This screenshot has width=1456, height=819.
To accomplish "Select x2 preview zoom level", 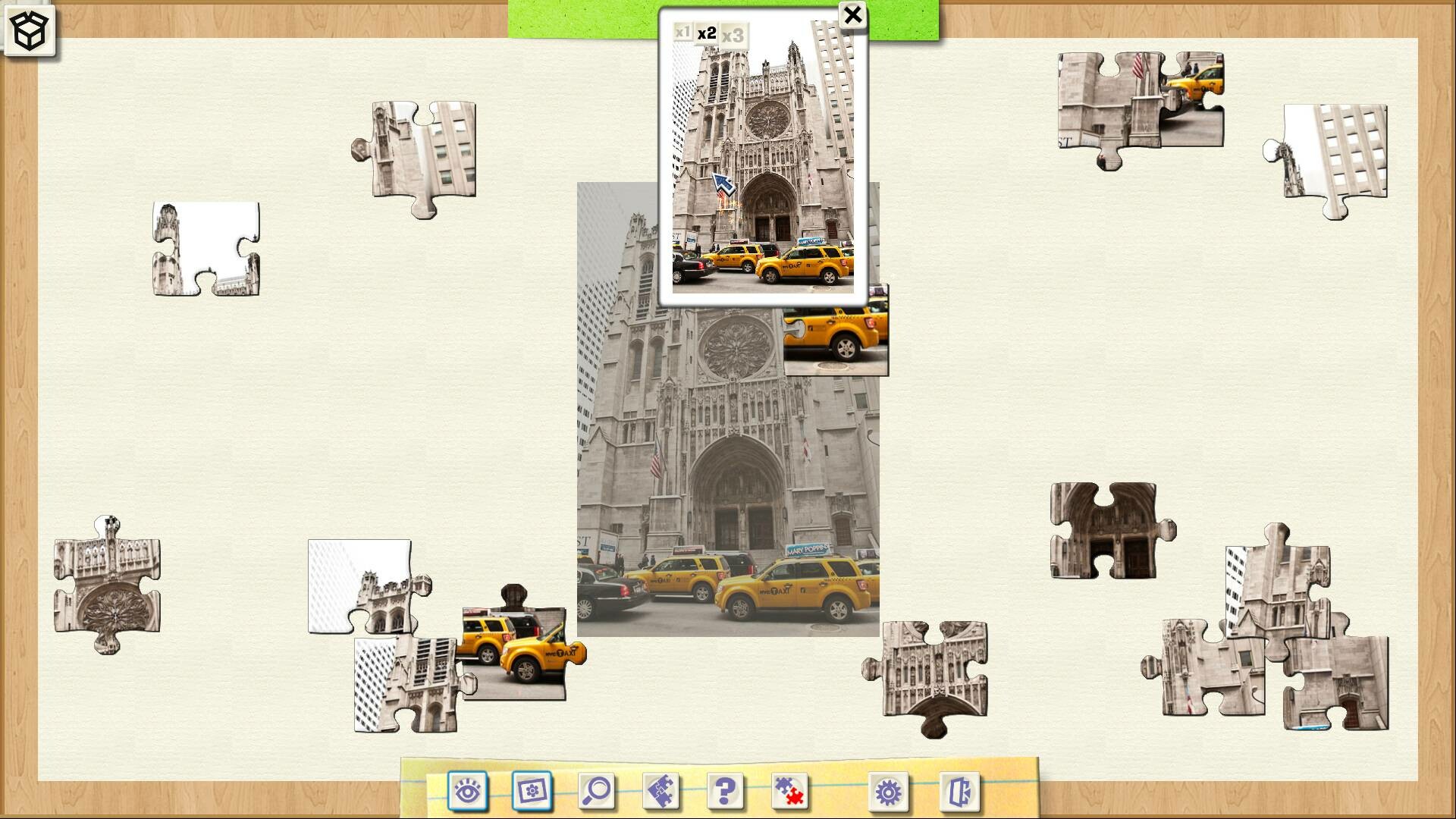I will (707, 33).
